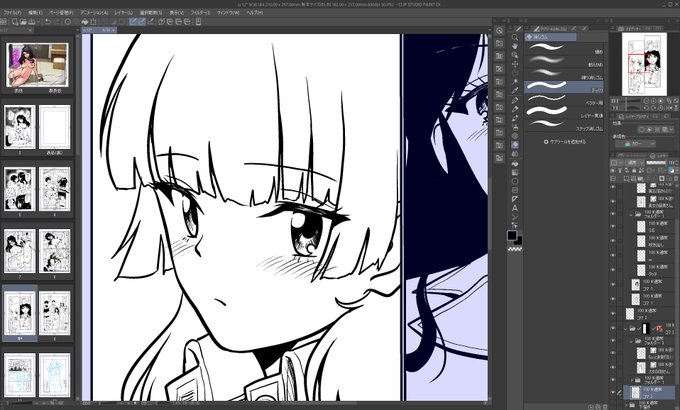Open the 編集 menu
The image size is (680, 410).
click(35, 13)
